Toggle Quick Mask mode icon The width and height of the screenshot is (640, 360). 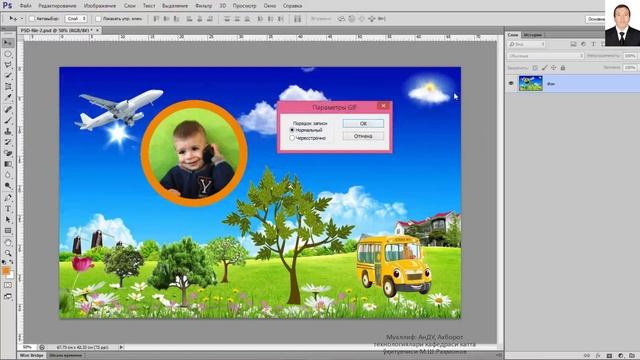tap(8, 285)
